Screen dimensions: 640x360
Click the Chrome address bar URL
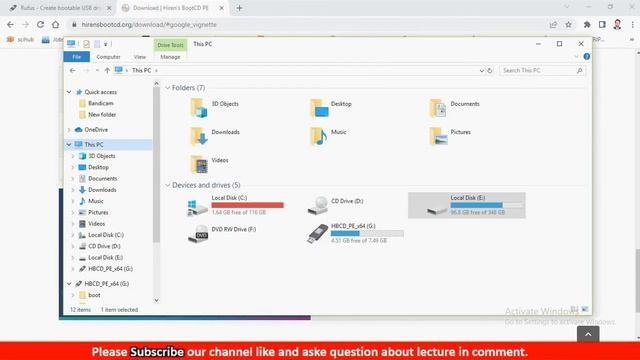pyautogui.click(x=149, y=24)
